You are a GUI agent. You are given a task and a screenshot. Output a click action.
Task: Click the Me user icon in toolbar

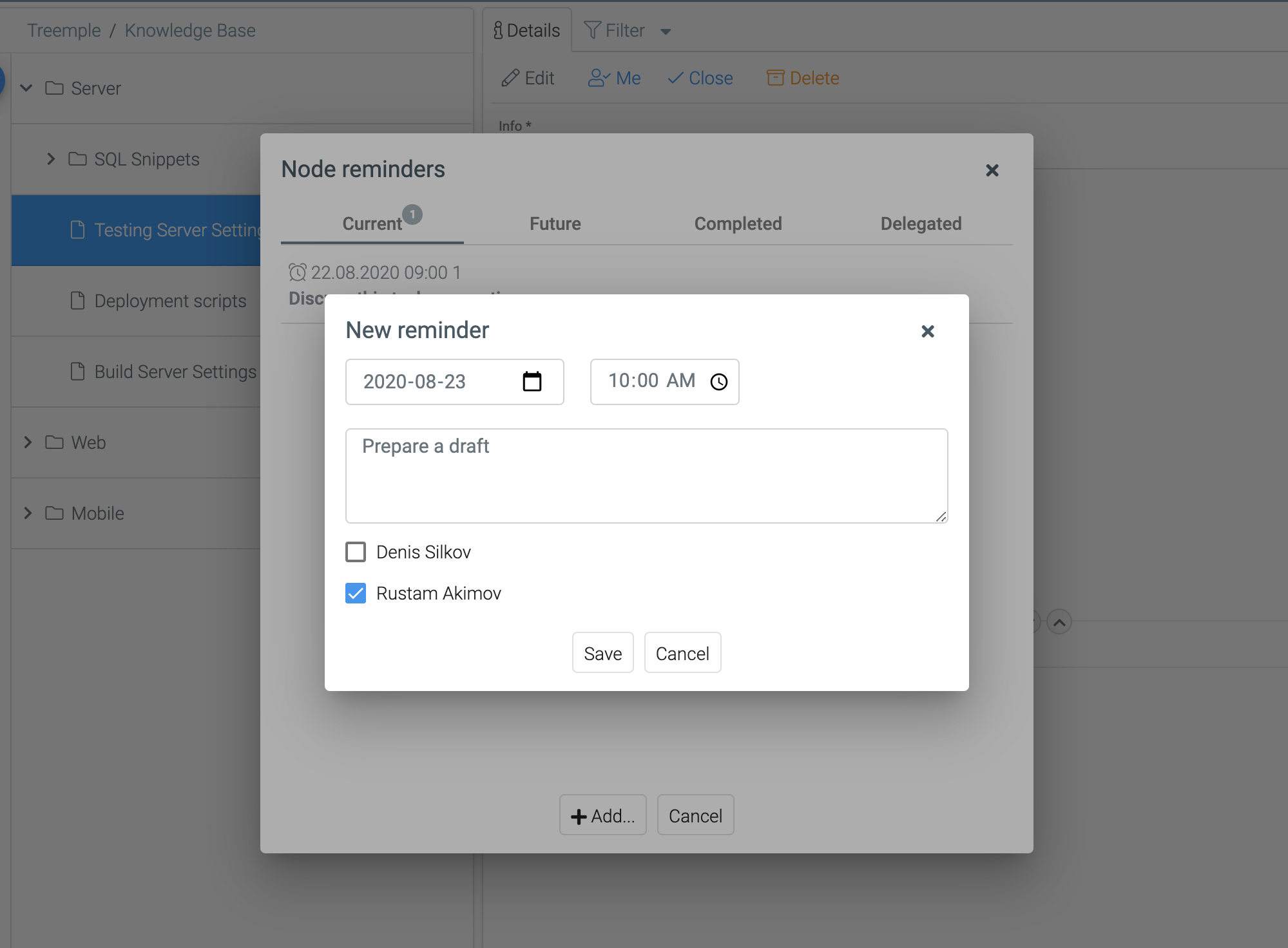point(599,78)
